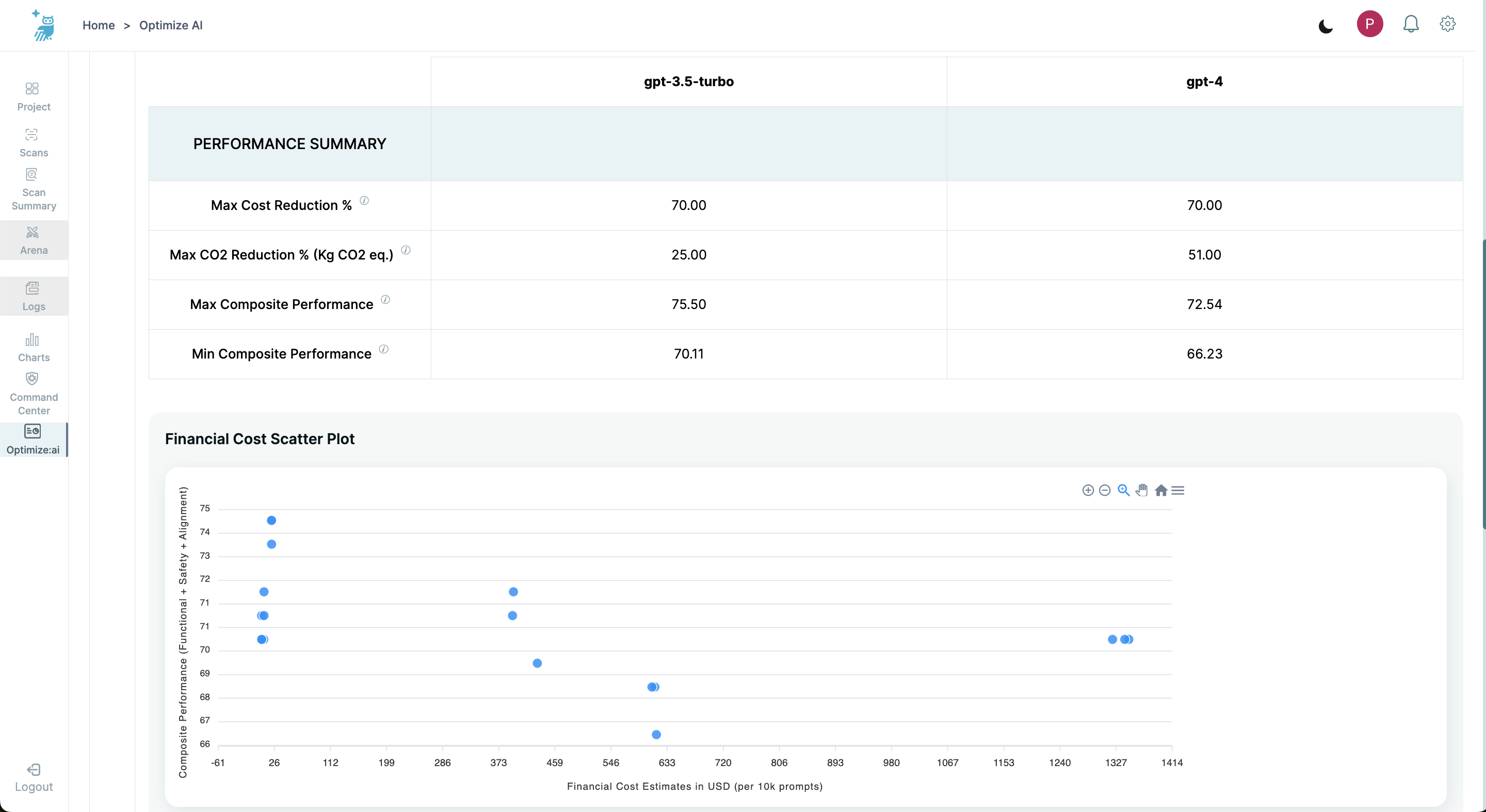The image size is (1486, 812).
Task: Navigate to Home breadcrumb
Action: tap(99, 25)
